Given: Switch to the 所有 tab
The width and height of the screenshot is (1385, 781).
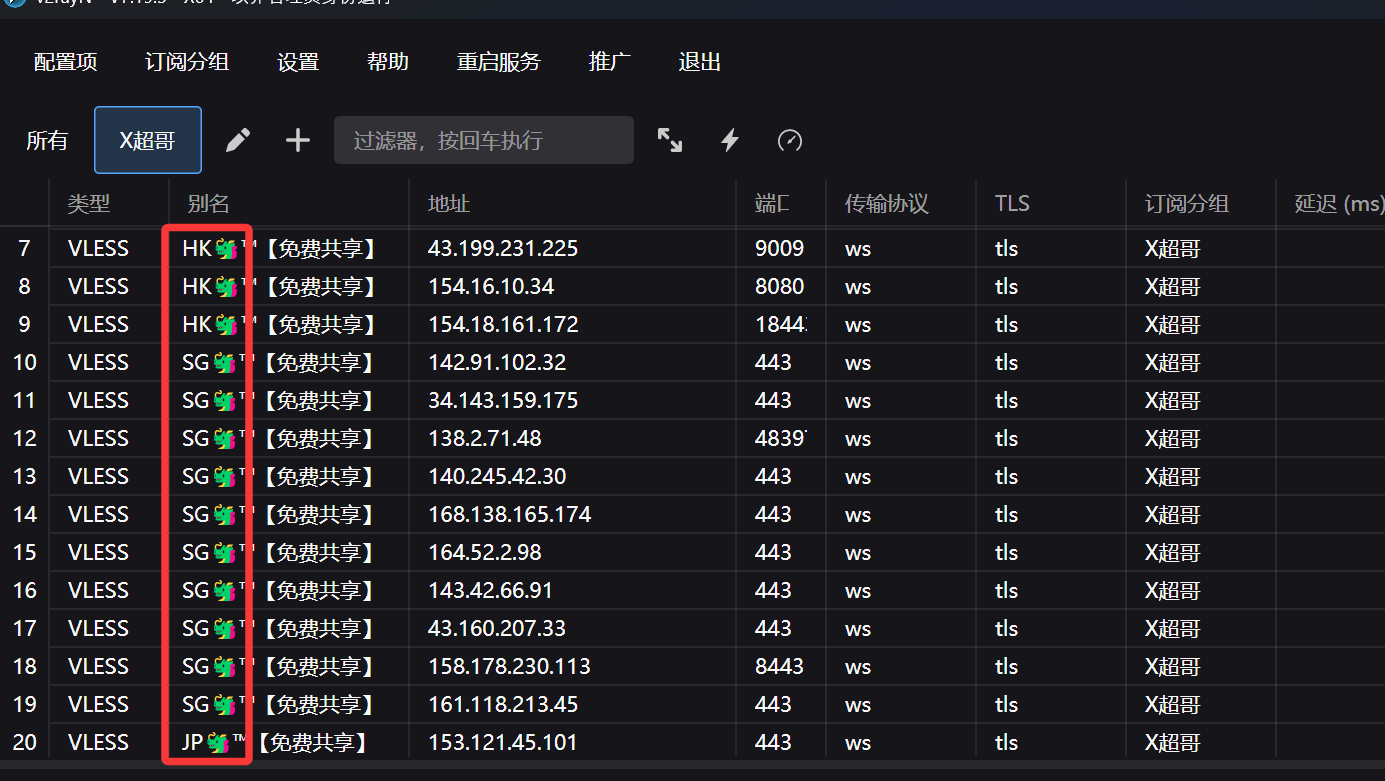Looking at the screenshot, I should point(47,141).
